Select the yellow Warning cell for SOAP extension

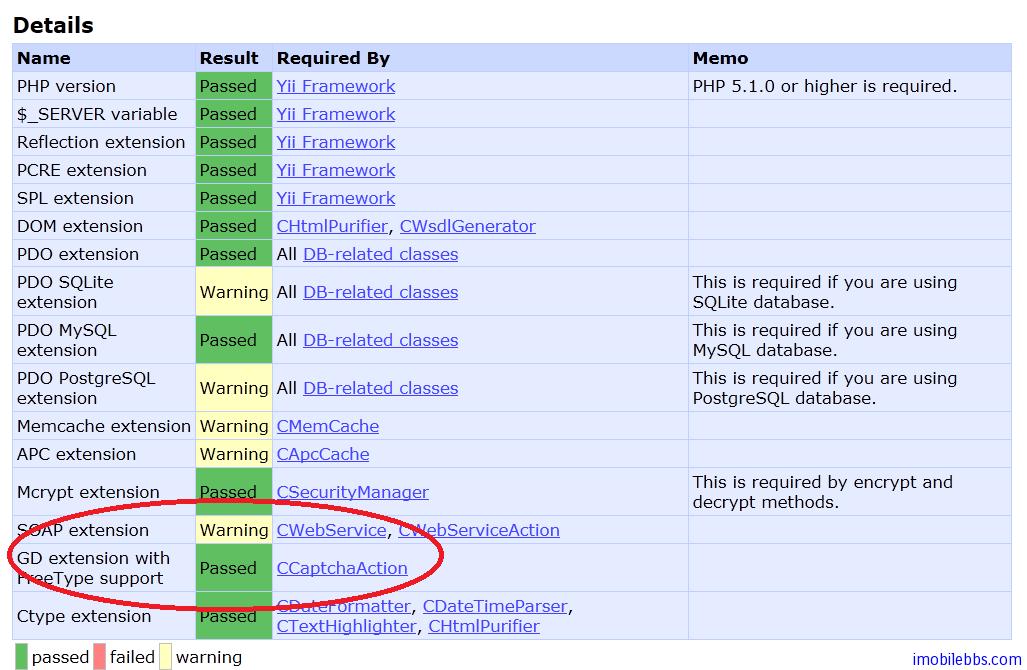[x=233, y=530]
